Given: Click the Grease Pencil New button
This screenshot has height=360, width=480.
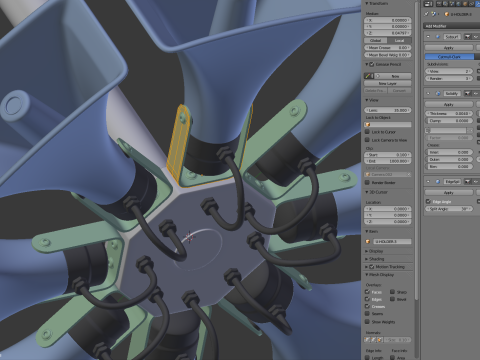Looking at the screenshot, I should (395, 76).
